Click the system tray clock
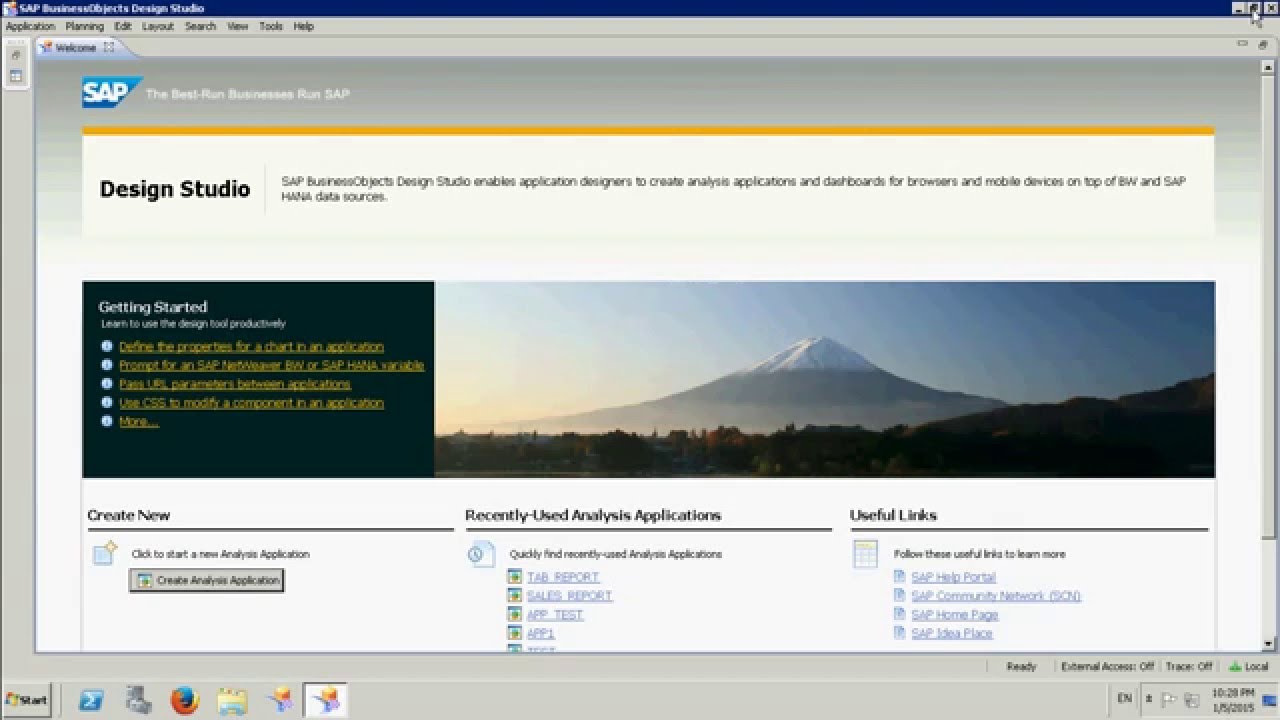1280x720 pixels. [1233, 700]
